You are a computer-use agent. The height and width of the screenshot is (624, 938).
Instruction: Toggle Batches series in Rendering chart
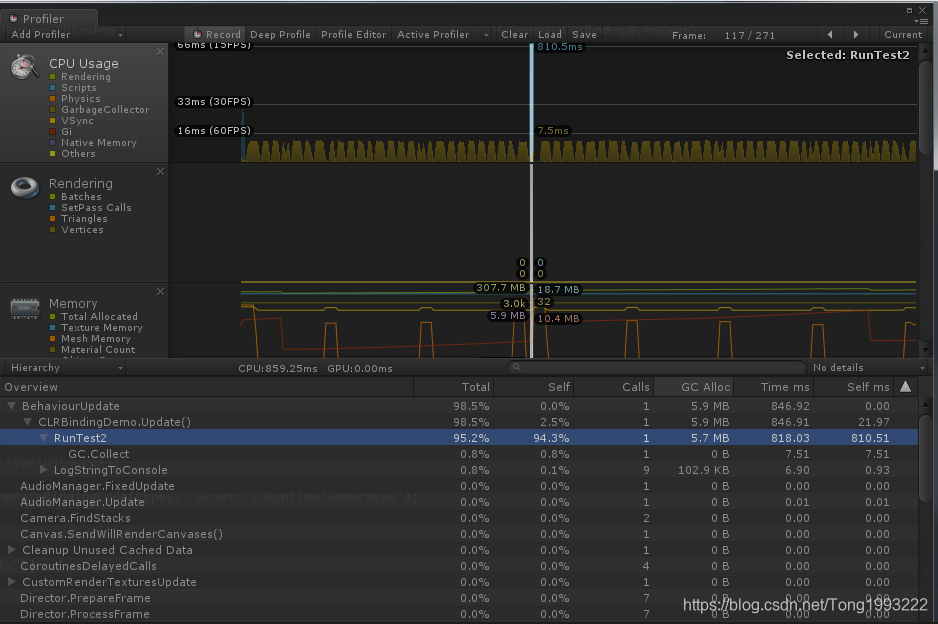point(53,197)
